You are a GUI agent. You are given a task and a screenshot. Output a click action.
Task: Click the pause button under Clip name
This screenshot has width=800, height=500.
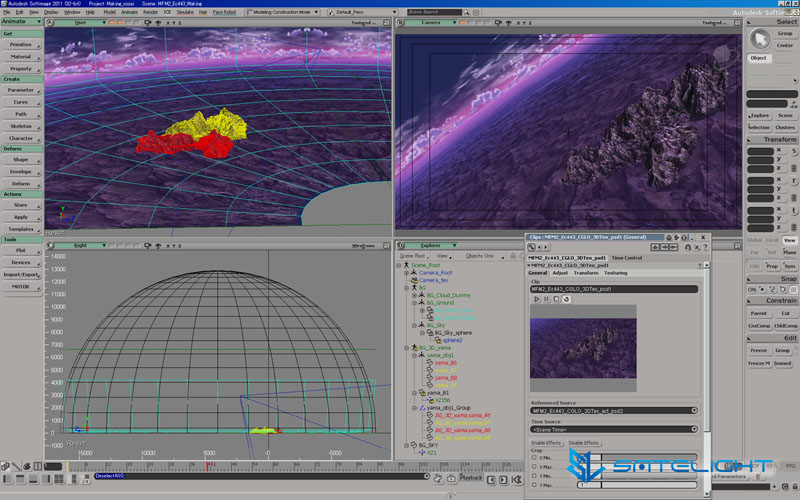pyautogui.click(x=546, y=299)
